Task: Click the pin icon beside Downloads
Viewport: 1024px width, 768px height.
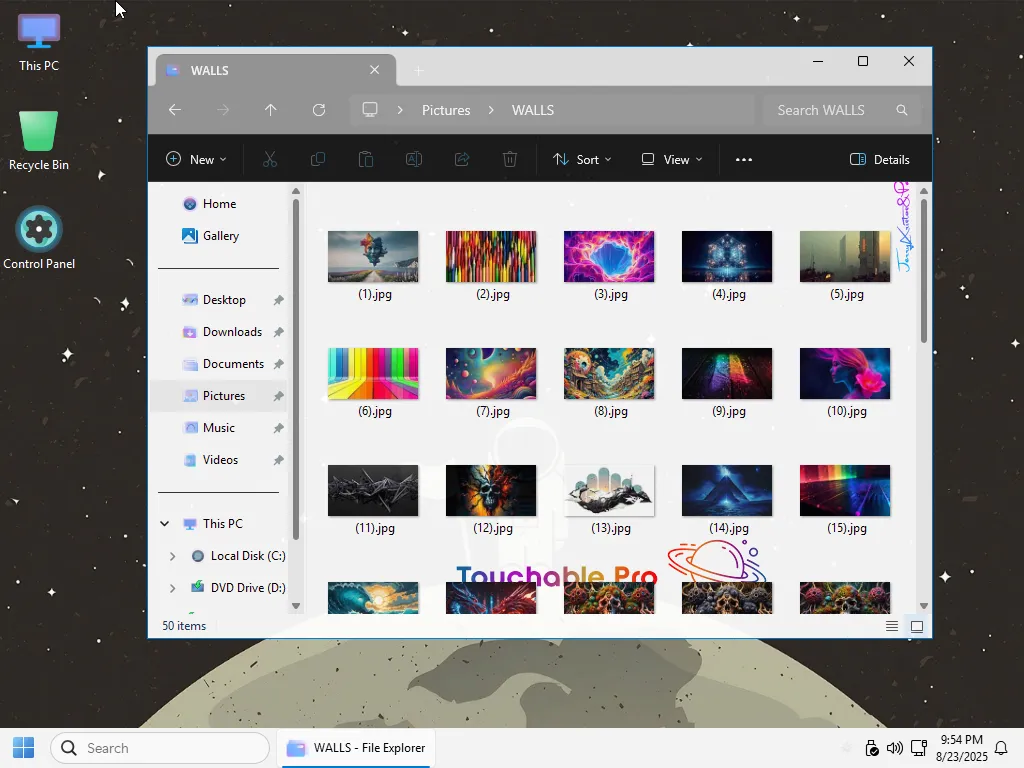Action: coord(278,332)
